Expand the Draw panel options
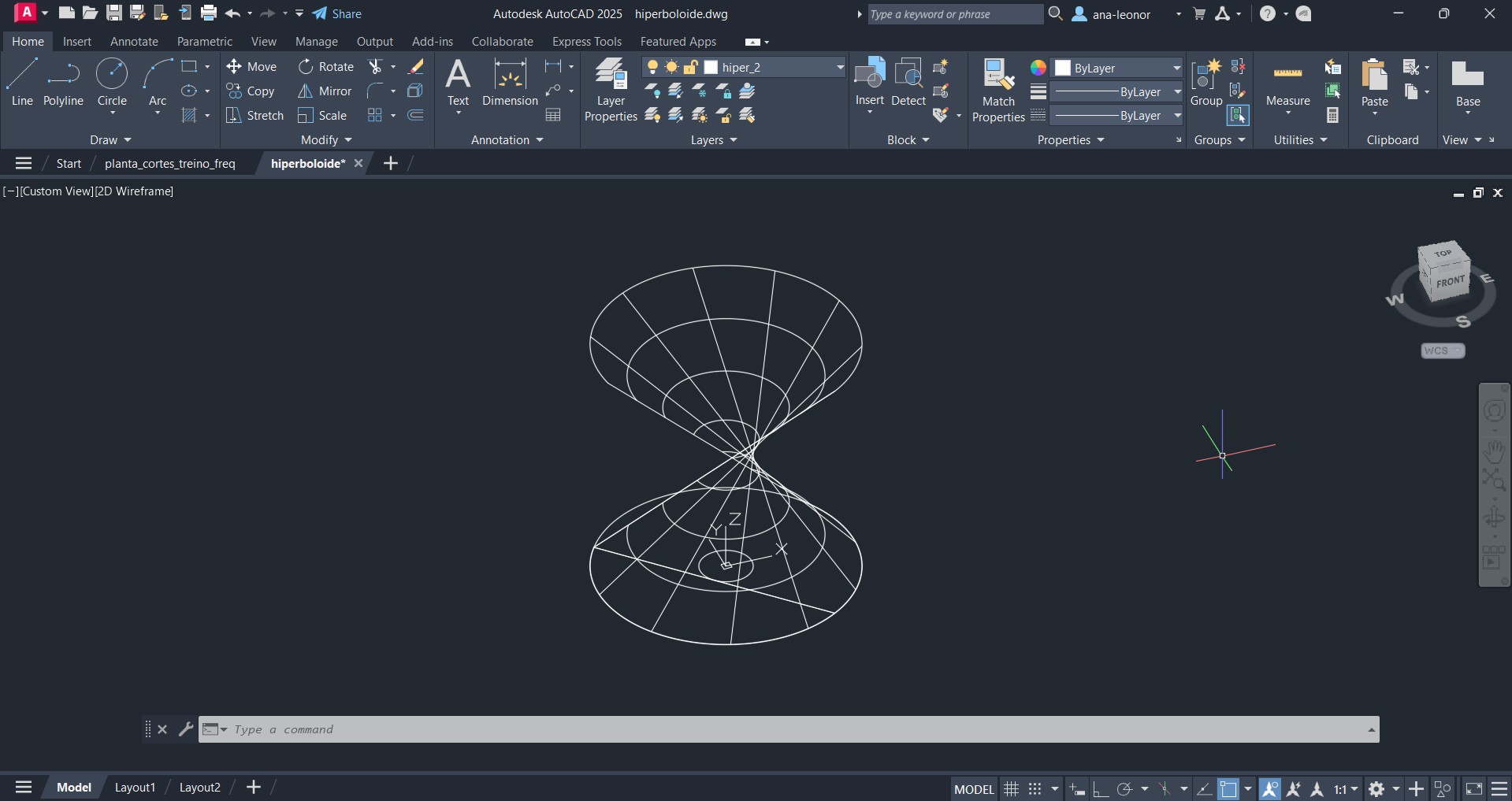The width and height of the screenshot is (1512, 801). tap(110, 140)
